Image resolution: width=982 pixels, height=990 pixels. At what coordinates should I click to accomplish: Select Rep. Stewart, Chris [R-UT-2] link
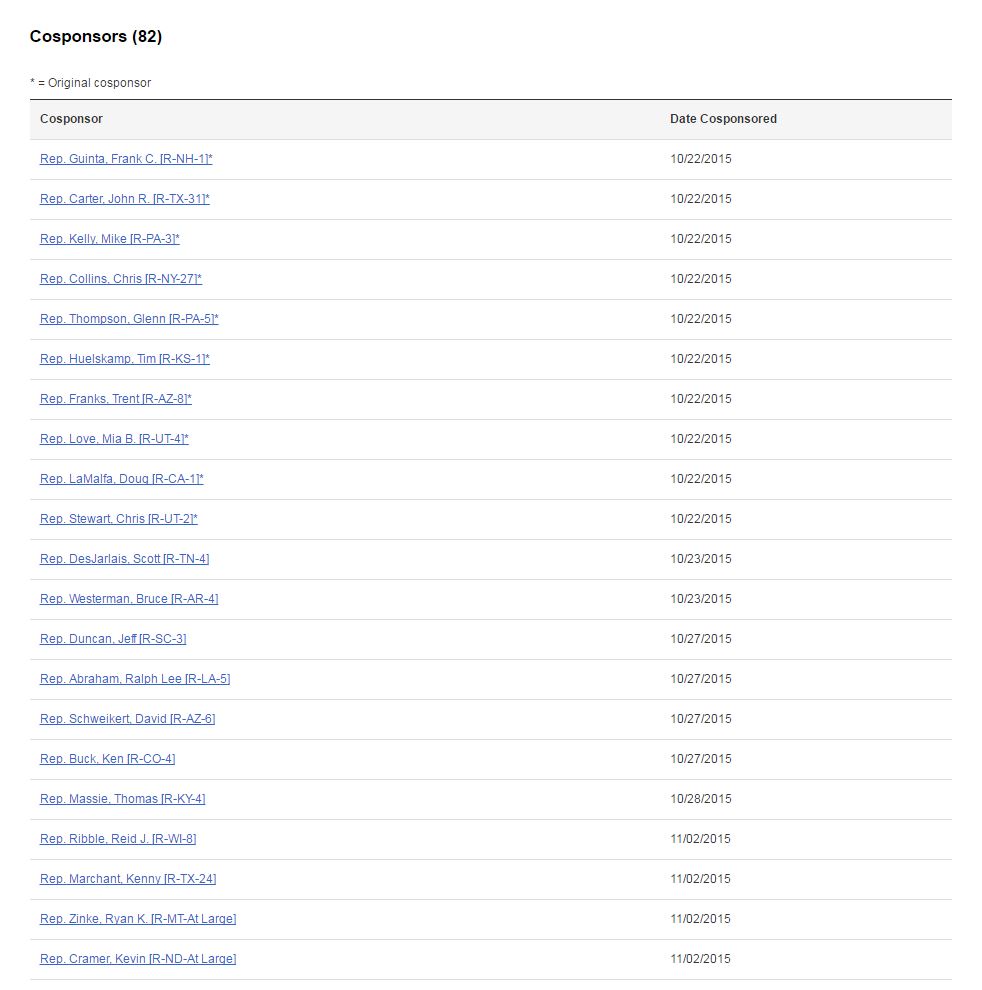(x=119, y=519)
